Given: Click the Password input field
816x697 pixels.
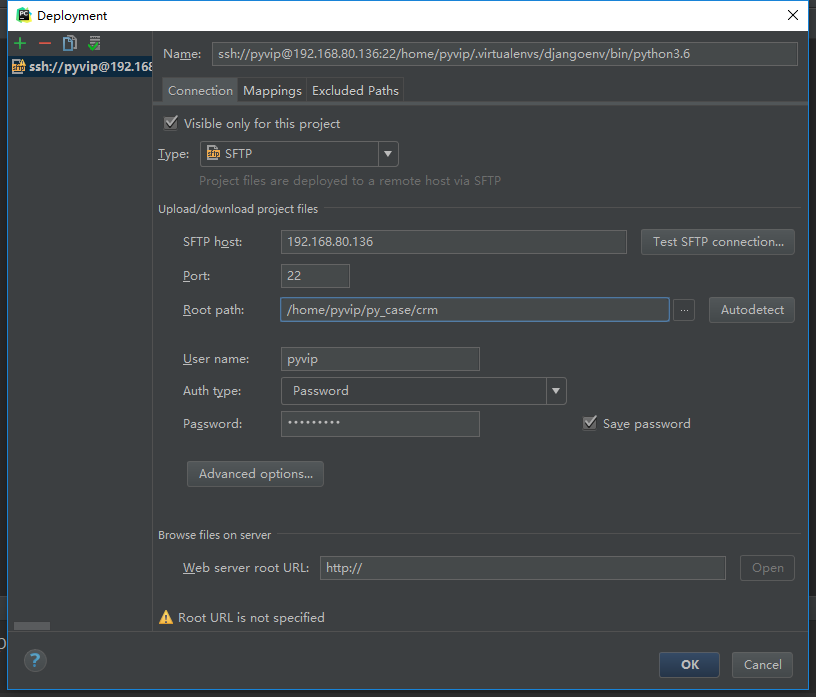Looking at the screenshot, I should [380, 424].
